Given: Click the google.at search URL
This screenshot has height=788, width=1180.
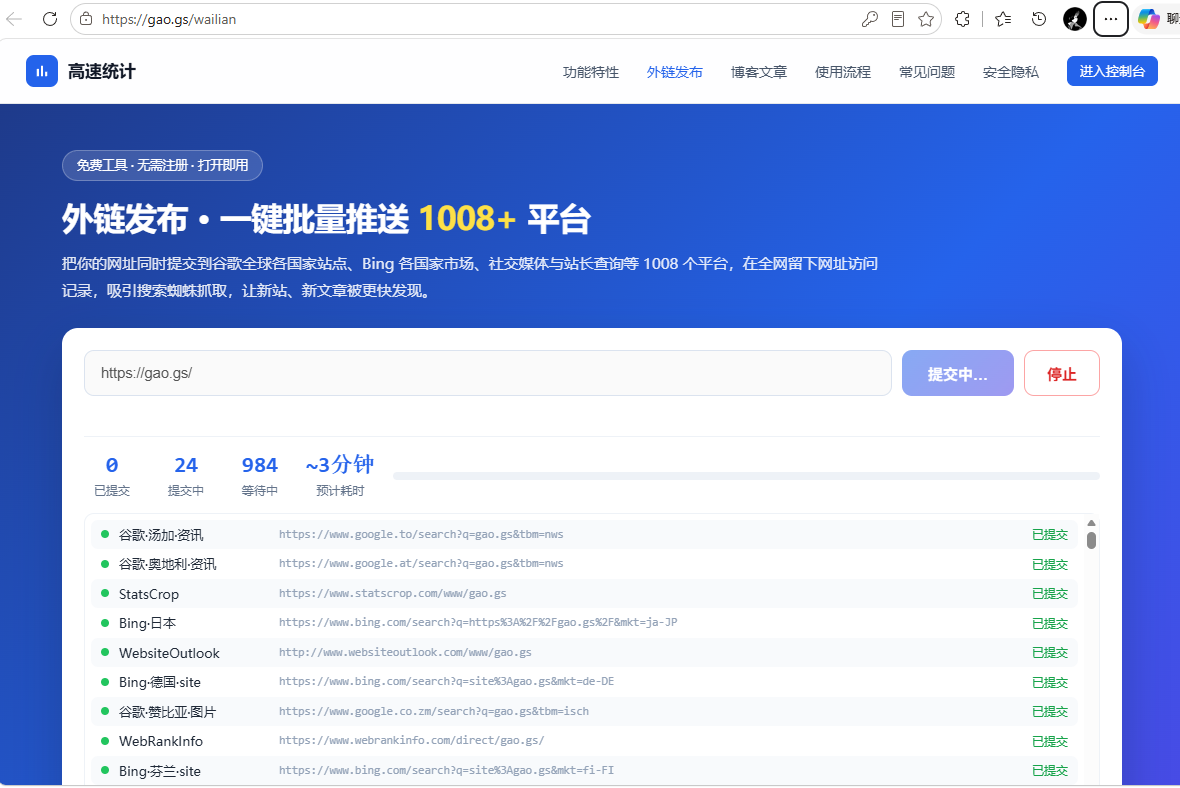Looking at the screenshot, I should click(x=421, y=564).
